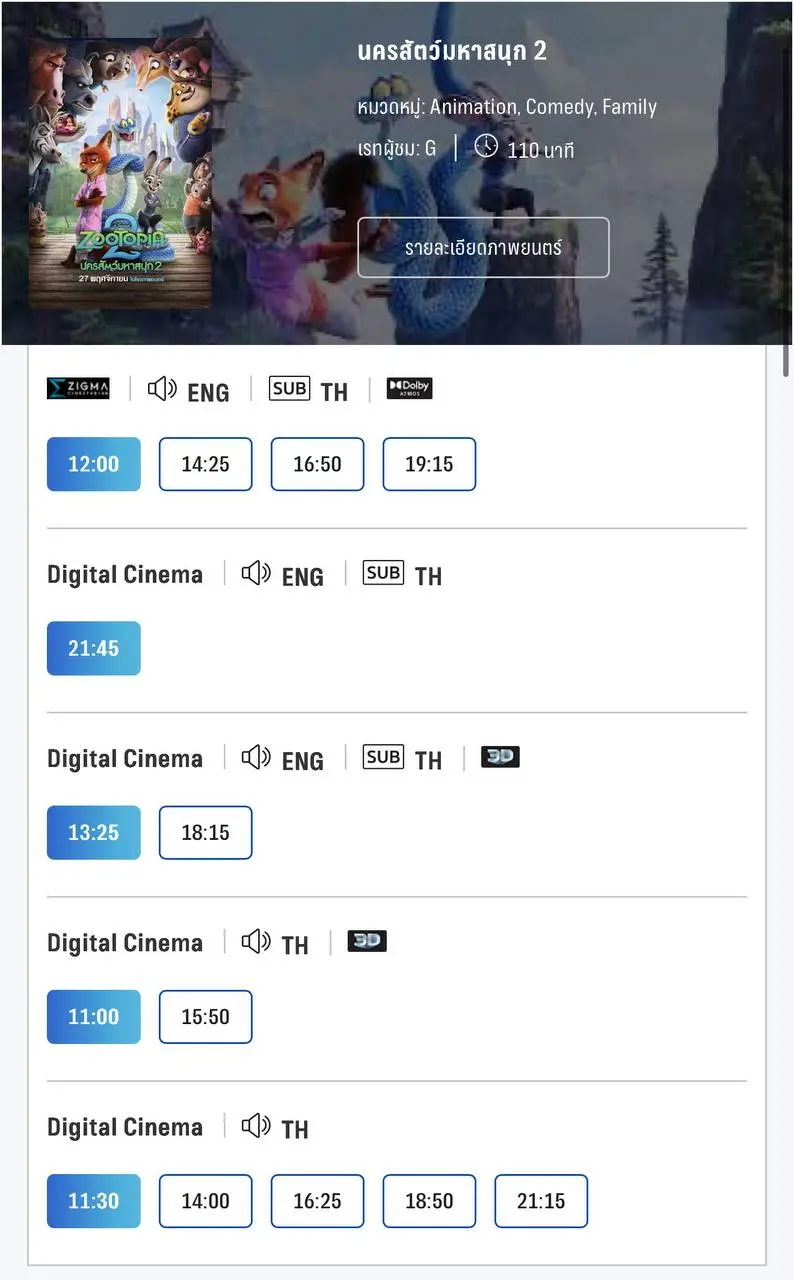Viewport: 794px width, 1280px height.
Task: Click the page scrollbar thumb
Action: [788, 359]
